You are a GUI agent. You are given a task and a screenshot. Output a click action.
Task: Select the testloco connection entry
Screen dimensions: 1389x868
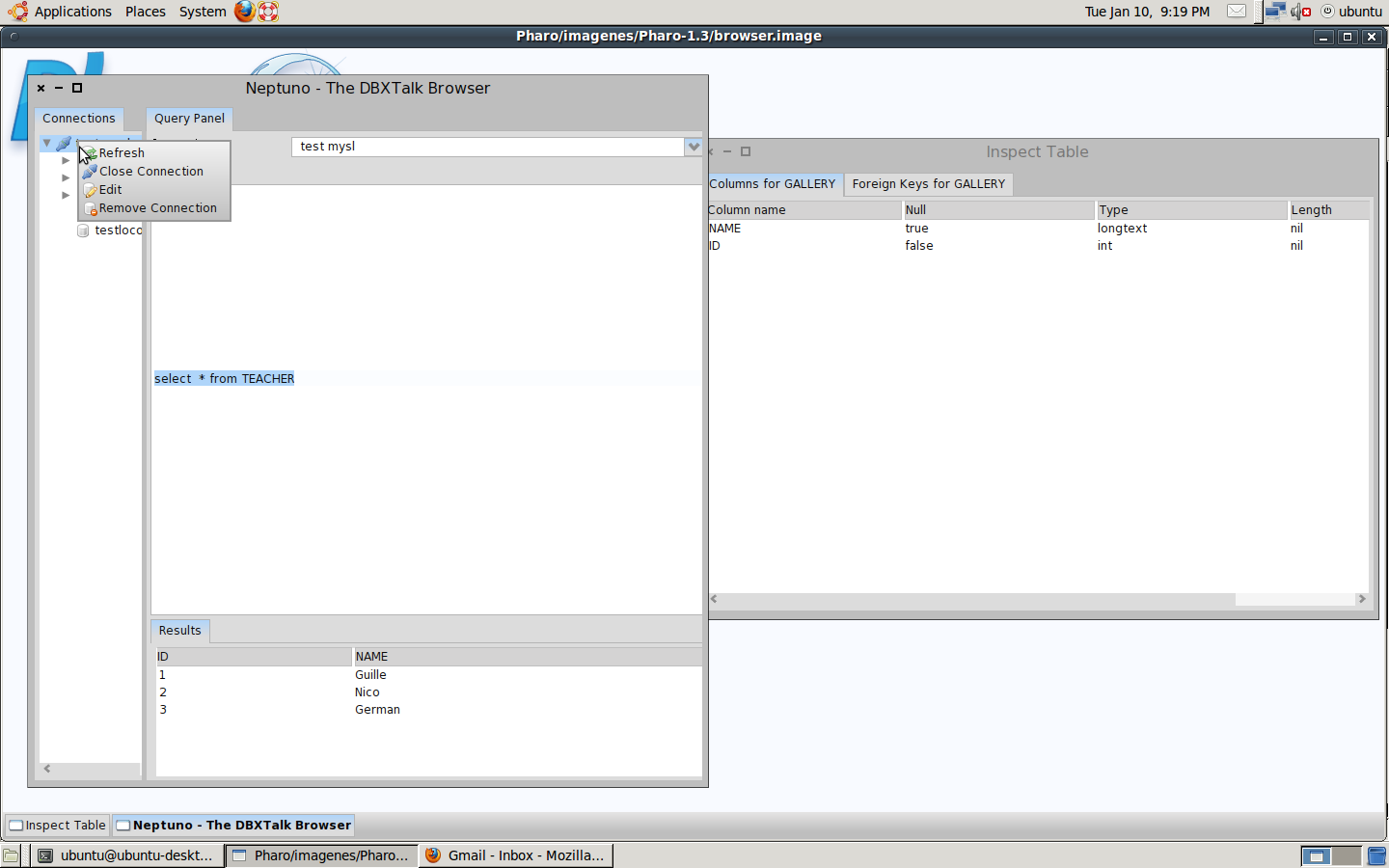118,231
